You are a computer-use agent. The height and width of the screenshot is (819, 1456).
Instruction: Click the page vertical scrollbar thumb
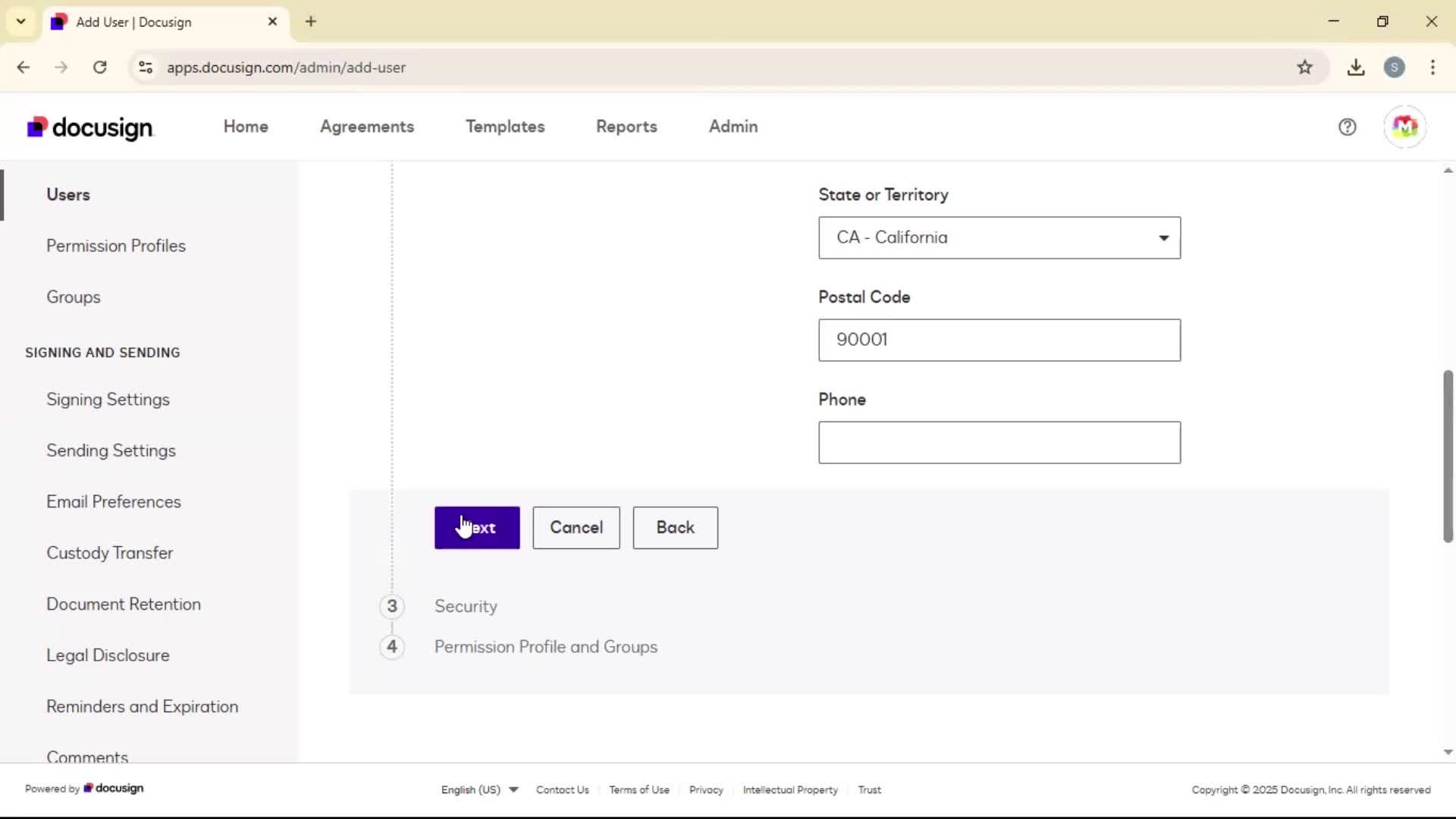coord(1448,456)
